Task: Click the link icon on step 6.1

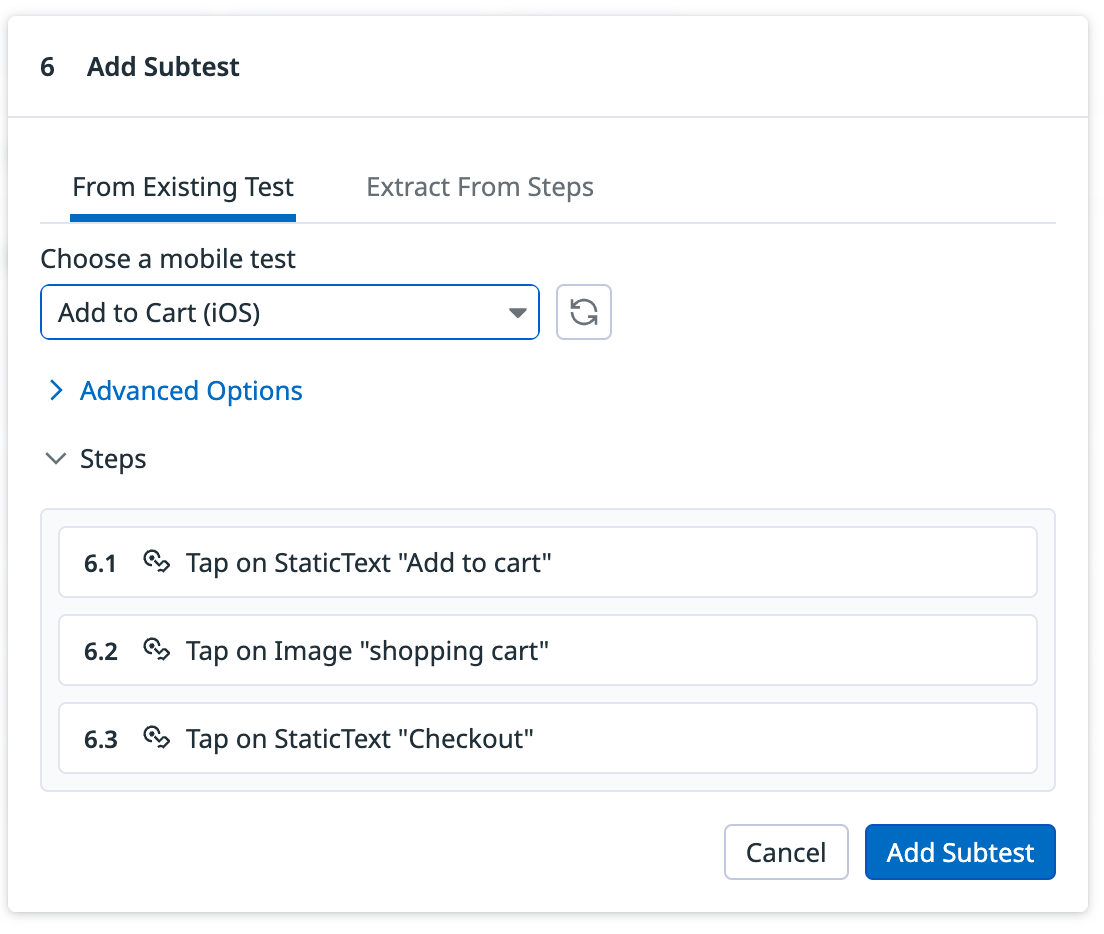Action: point(158,562)
